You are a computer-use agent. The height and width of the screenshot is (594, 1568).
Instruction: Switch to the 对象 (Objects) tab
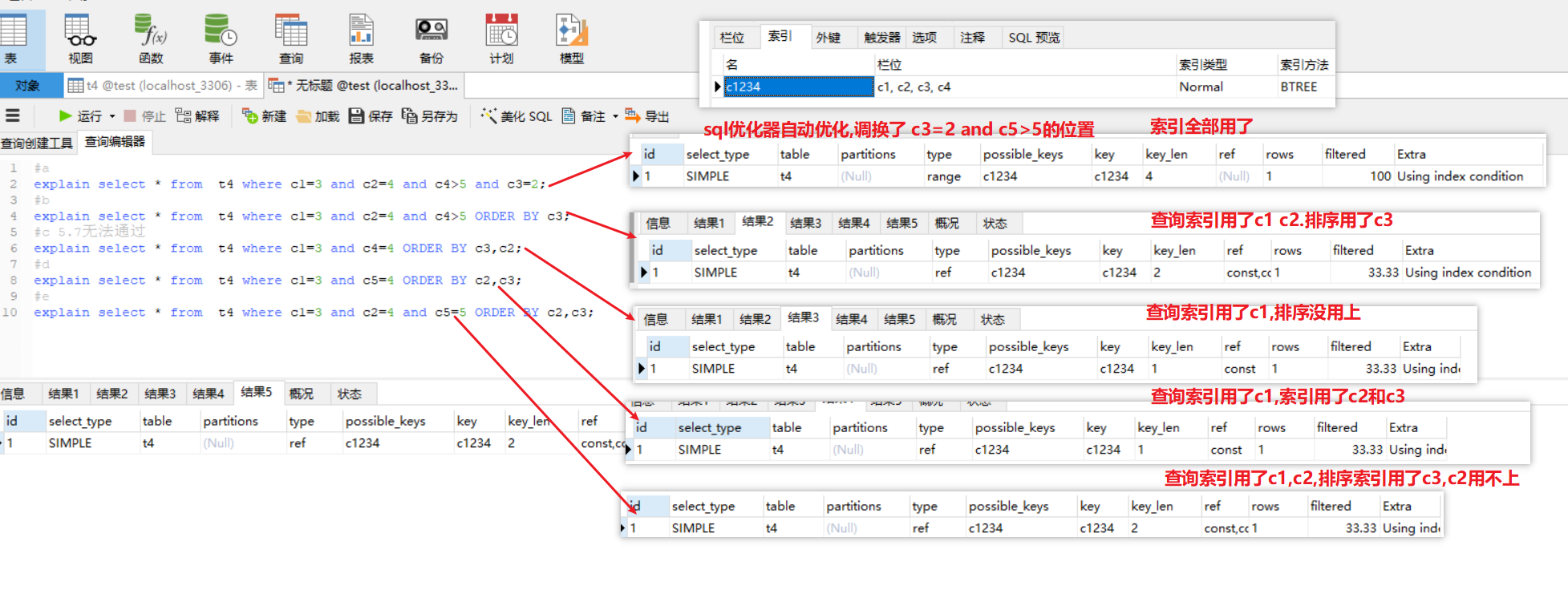tap(30, 85)
